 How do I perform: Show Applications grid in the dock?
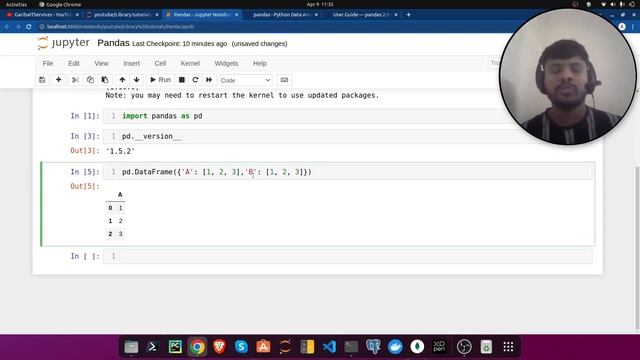click(508, 347)
